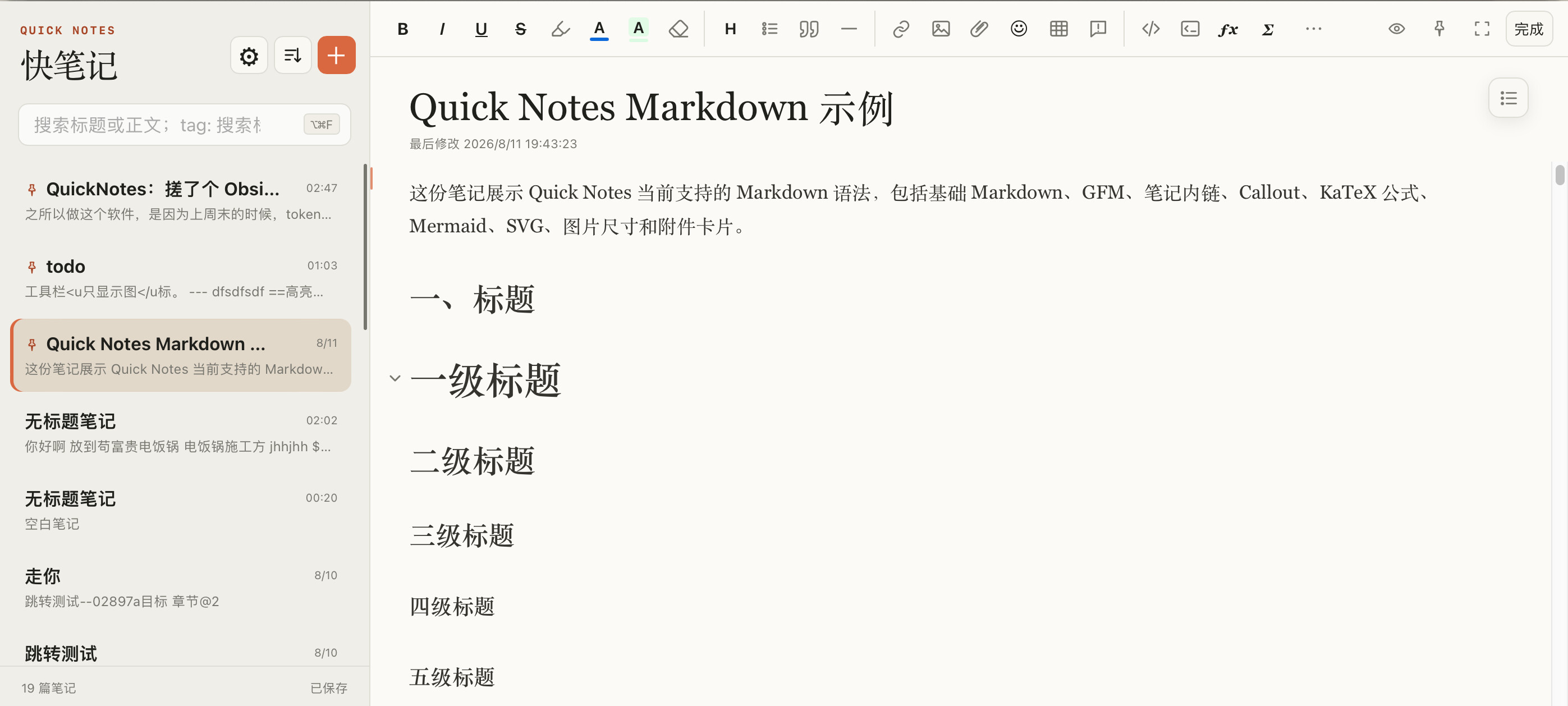1568x706 pixels.
Task: Select the Quick Notes Markdown note
Action: pyautogui.click(x=181, y=355)
